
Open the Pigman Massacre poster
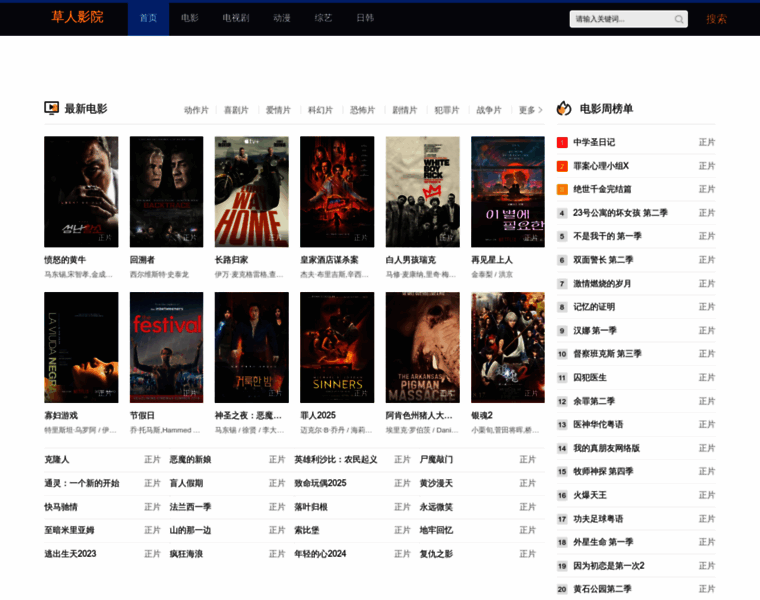(423, 347)
